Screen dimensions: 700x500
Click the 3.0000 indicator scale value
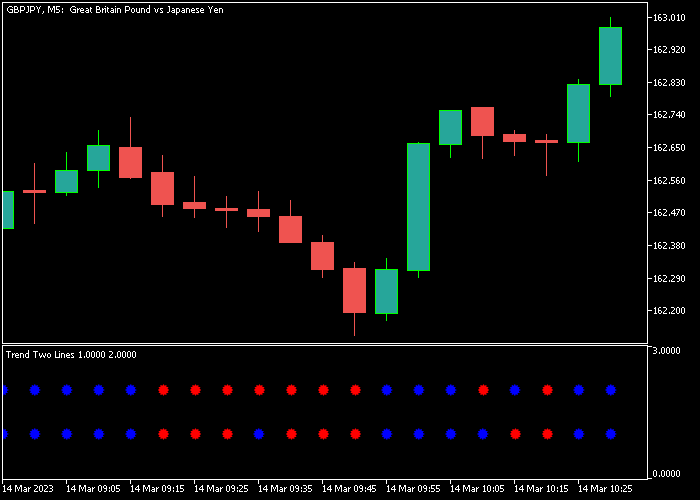pos(666,350)
